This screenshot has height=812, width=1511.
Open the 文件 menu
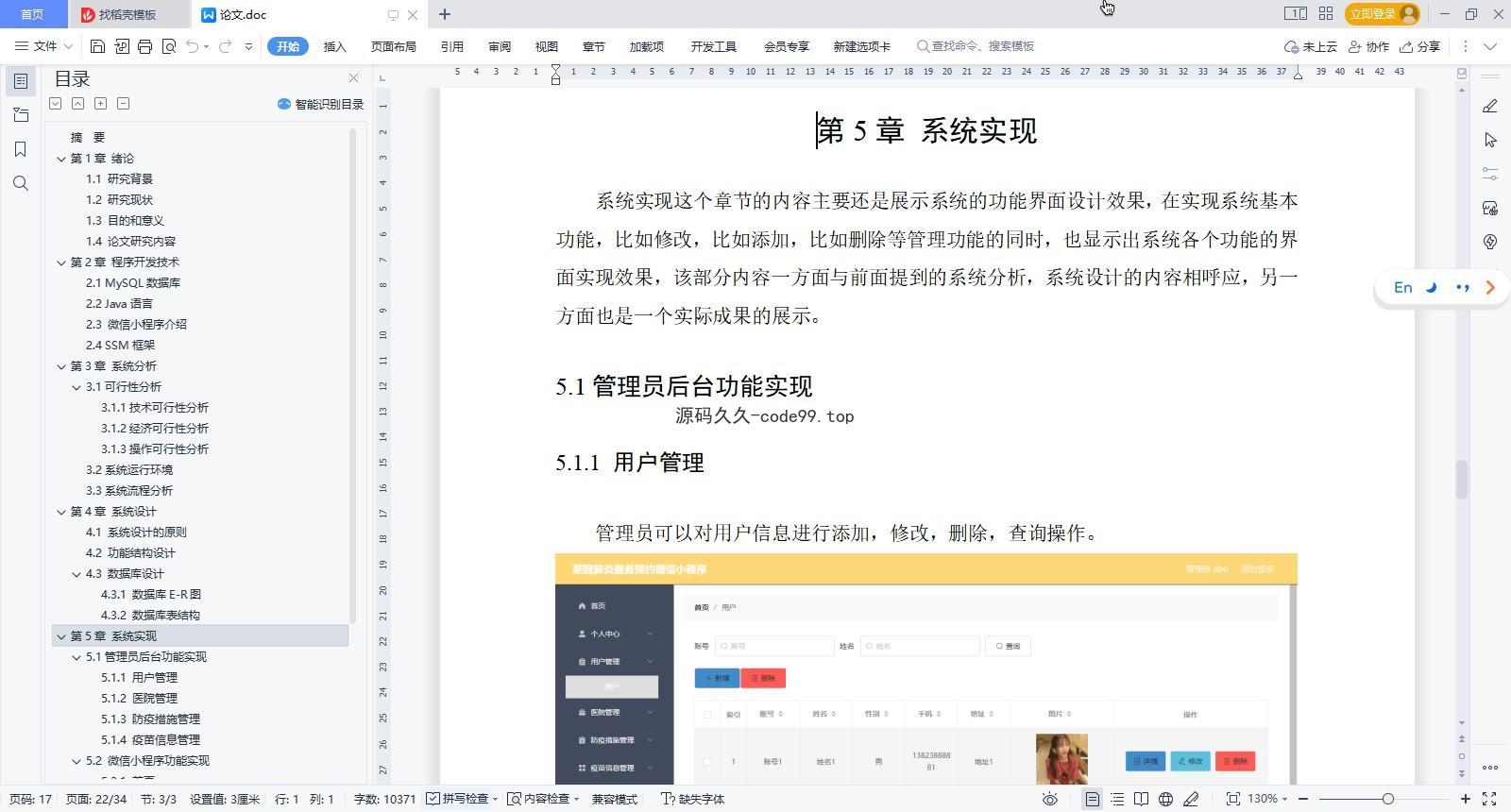(43, 46)
